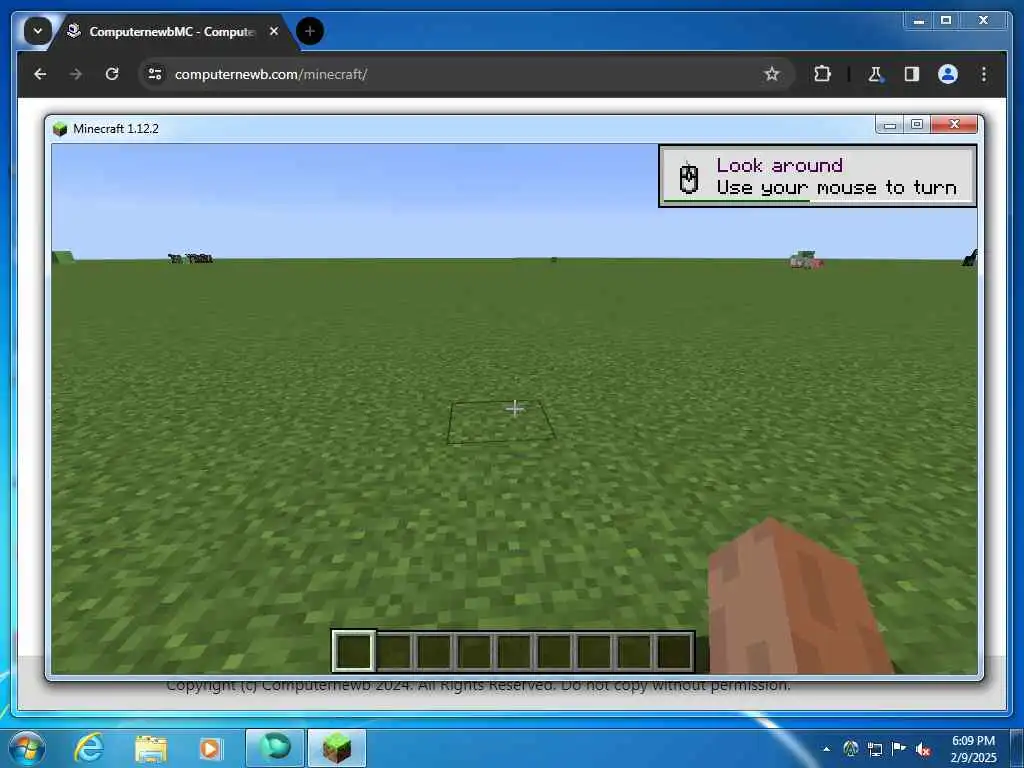Maximize the Minecraft 1.12.2 window
This screenshot has height=768, width=1024.
(x=917, y=124)
